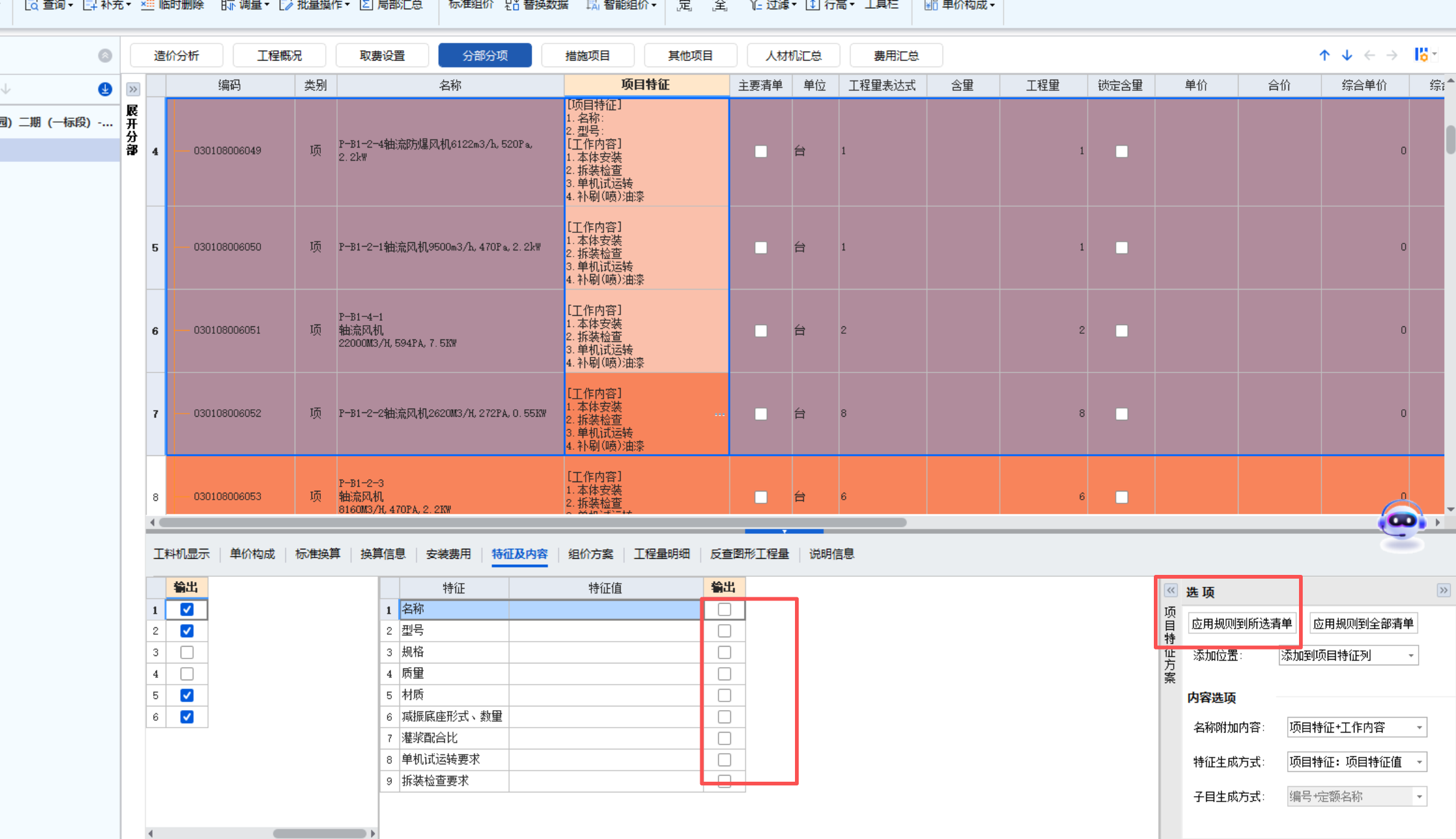This screenshot has width=1456, height=839.
Task: Click the 标准组价 toolbar icon
Action: (x=470, y=6)
